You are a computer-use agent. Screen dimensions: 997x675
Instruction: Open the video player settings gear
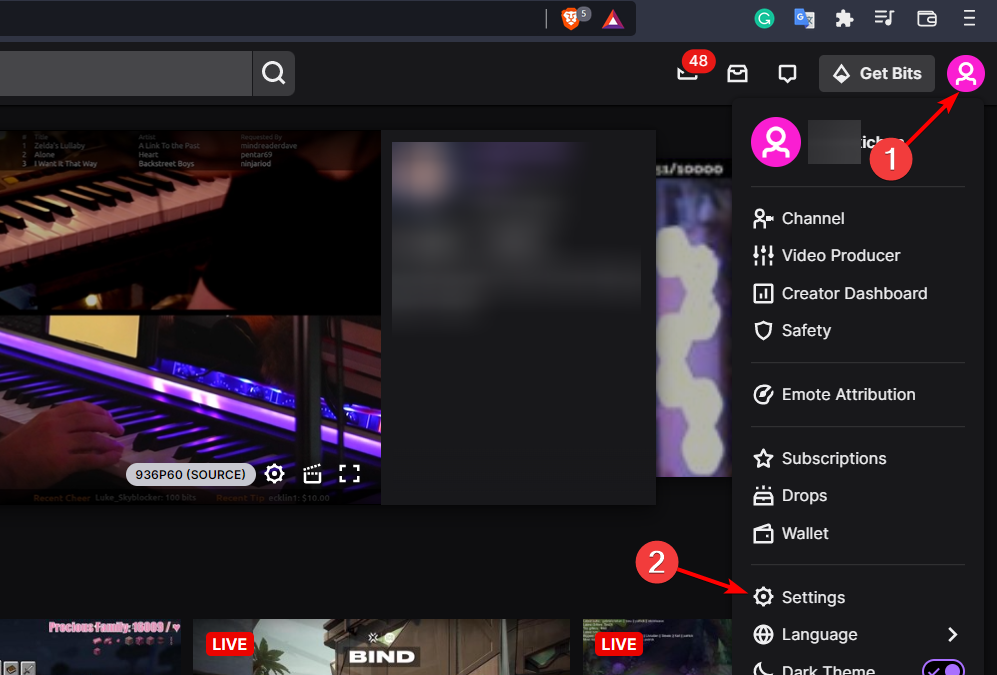pyautogui.click(x=275, y=474)
